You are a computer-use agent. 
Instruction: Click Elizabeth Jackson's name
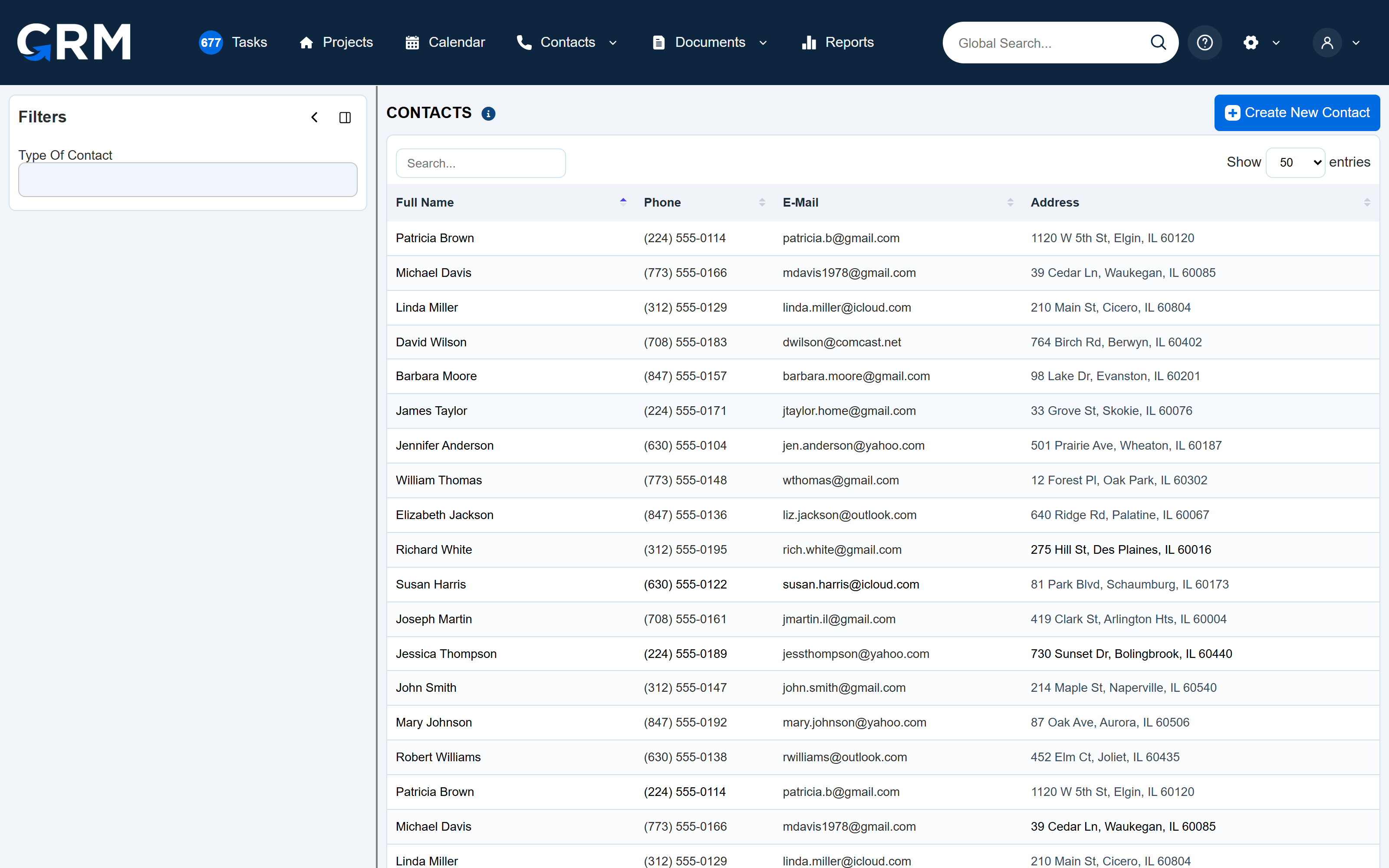[444, 515]
